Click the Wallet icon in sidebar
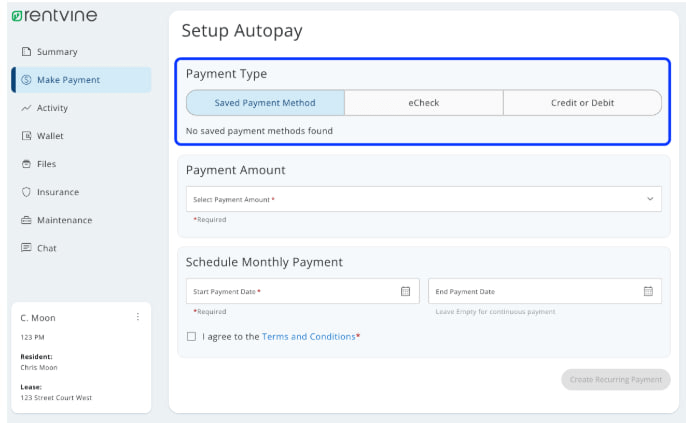 (x=26, y=136)
